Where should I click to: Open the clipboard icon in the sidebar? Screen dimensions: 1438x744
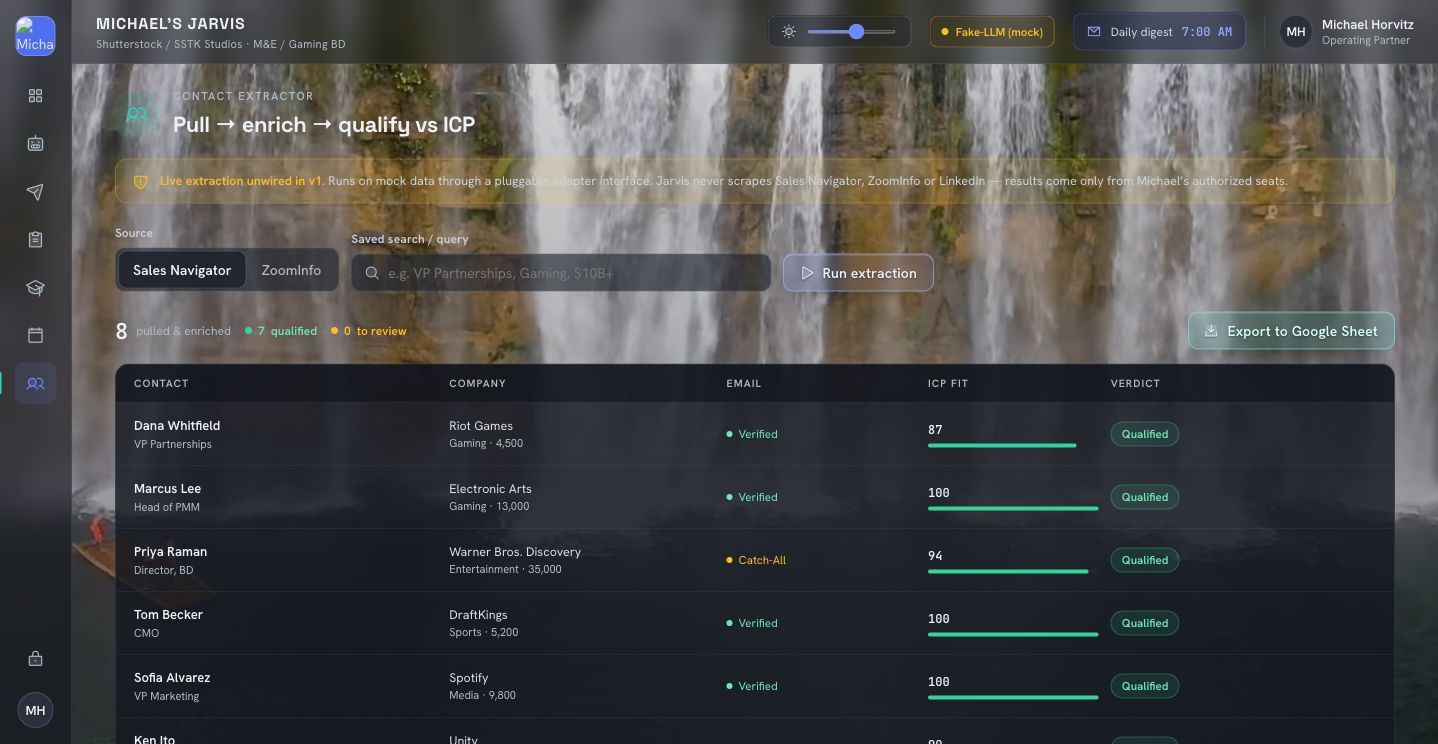35,240
